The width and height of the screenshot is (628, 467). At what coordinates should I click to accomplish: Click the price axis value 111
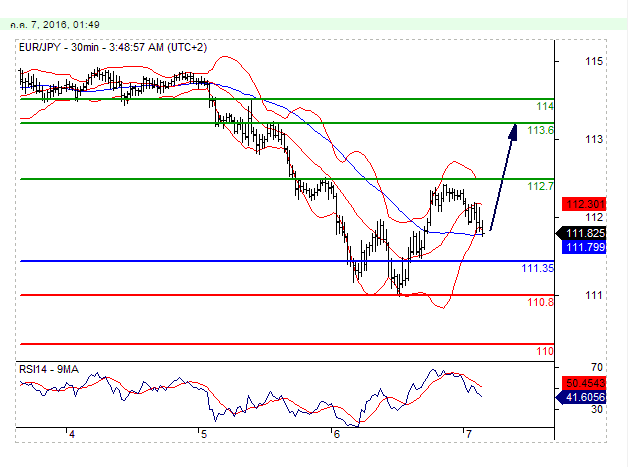click(594, 295)
